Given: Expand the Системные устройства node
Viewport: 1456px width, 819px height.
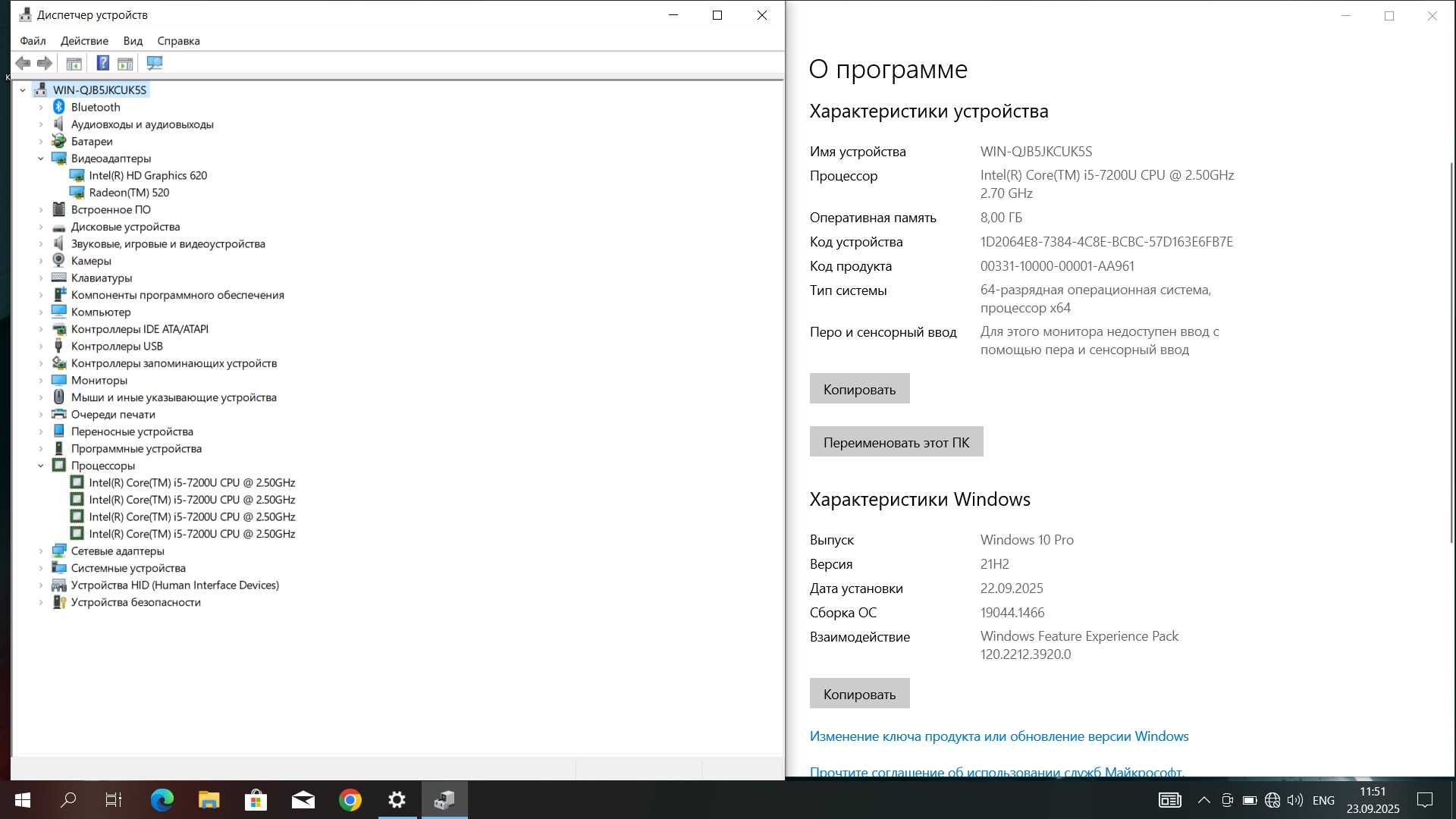Looking at the screenshot, I should coord(41,568).
